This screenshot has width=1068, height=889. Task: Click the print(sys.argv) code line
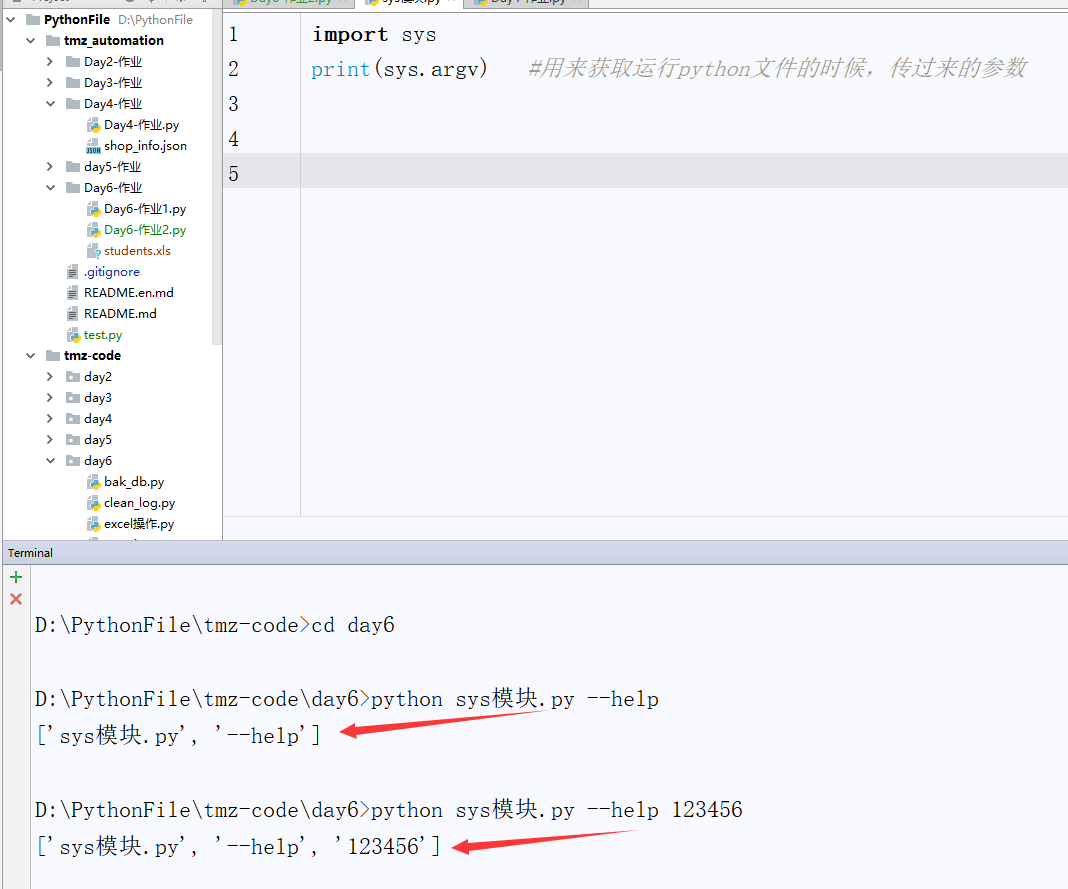point(399,69)
